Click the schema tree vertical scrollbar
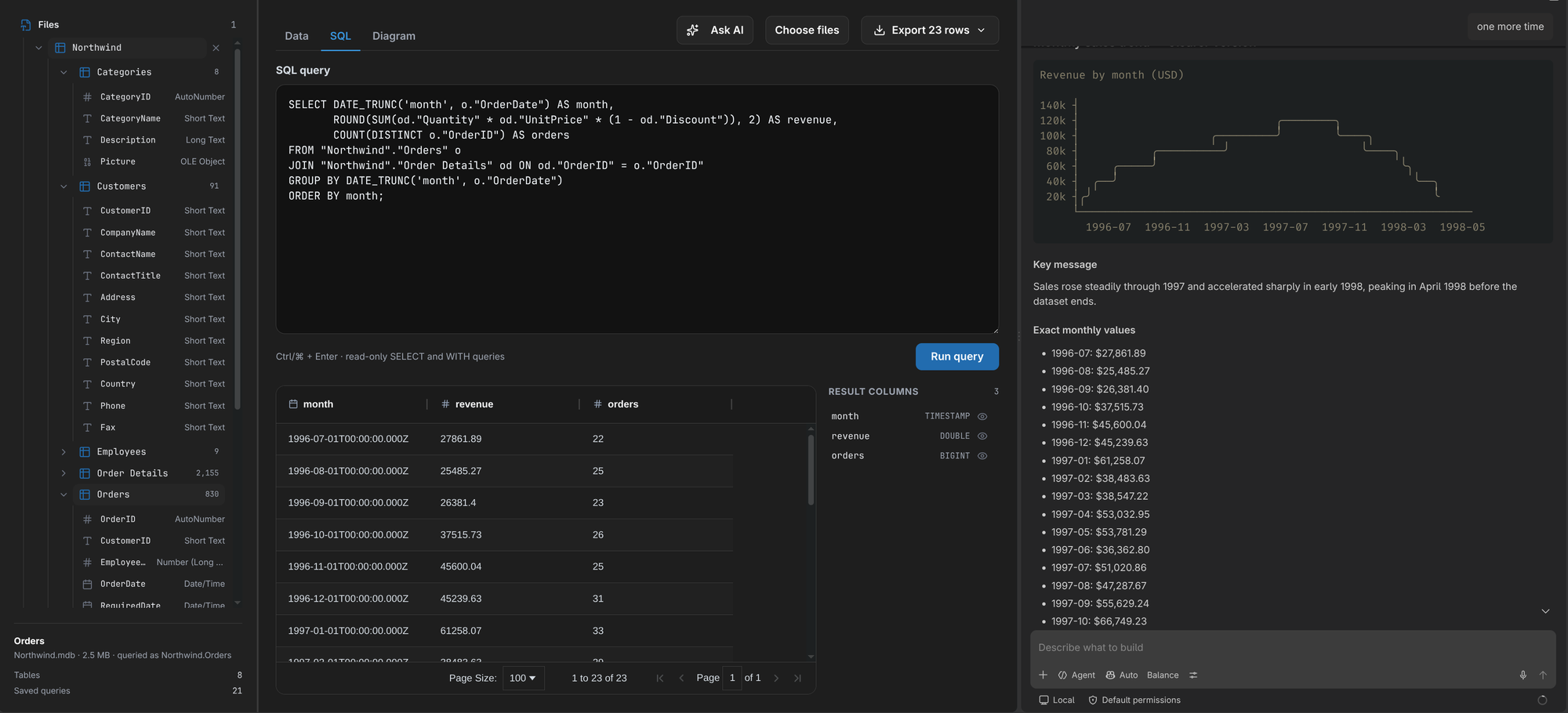The width and height of the screenshot is (1568, 713). pyautogui.click(x=237, y=229)
